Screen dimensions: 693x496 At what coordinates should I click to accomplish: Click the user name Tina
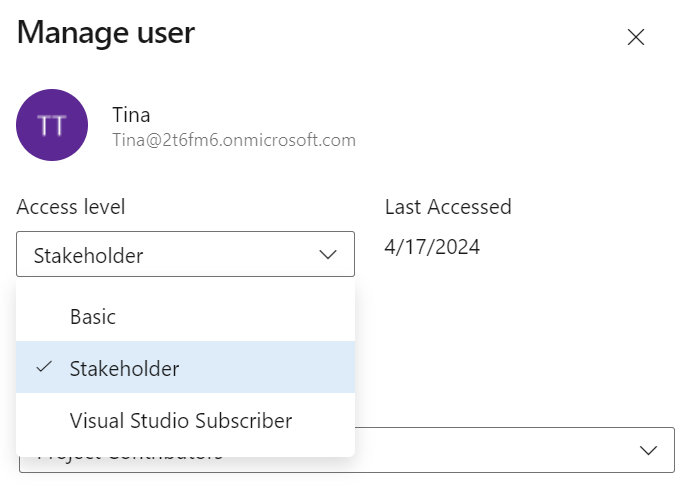[x=131, y=115]
